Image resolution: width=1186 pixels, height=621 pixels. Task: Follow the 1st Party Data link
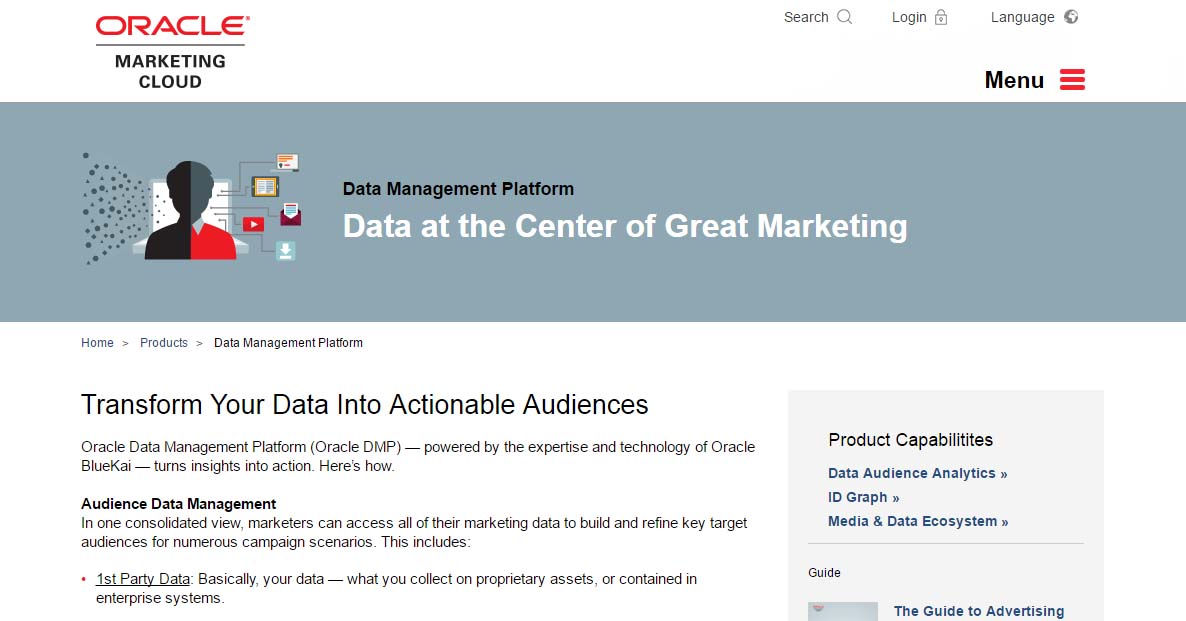click(143, 579)
